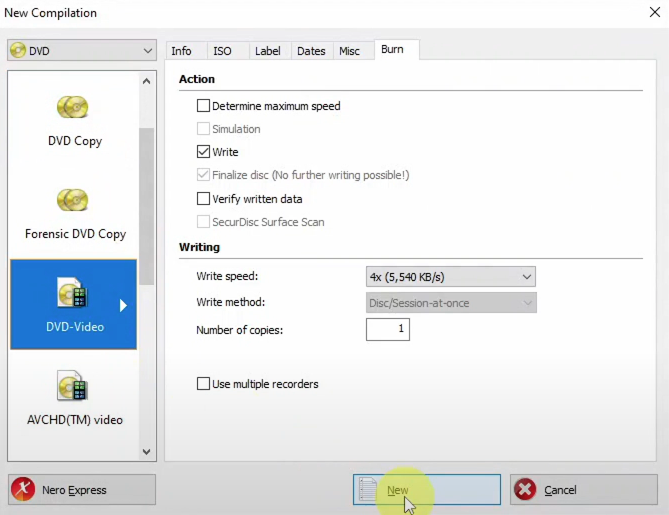
Task: Click the arrow beside DVD-Video
Action: pos(124,305)
